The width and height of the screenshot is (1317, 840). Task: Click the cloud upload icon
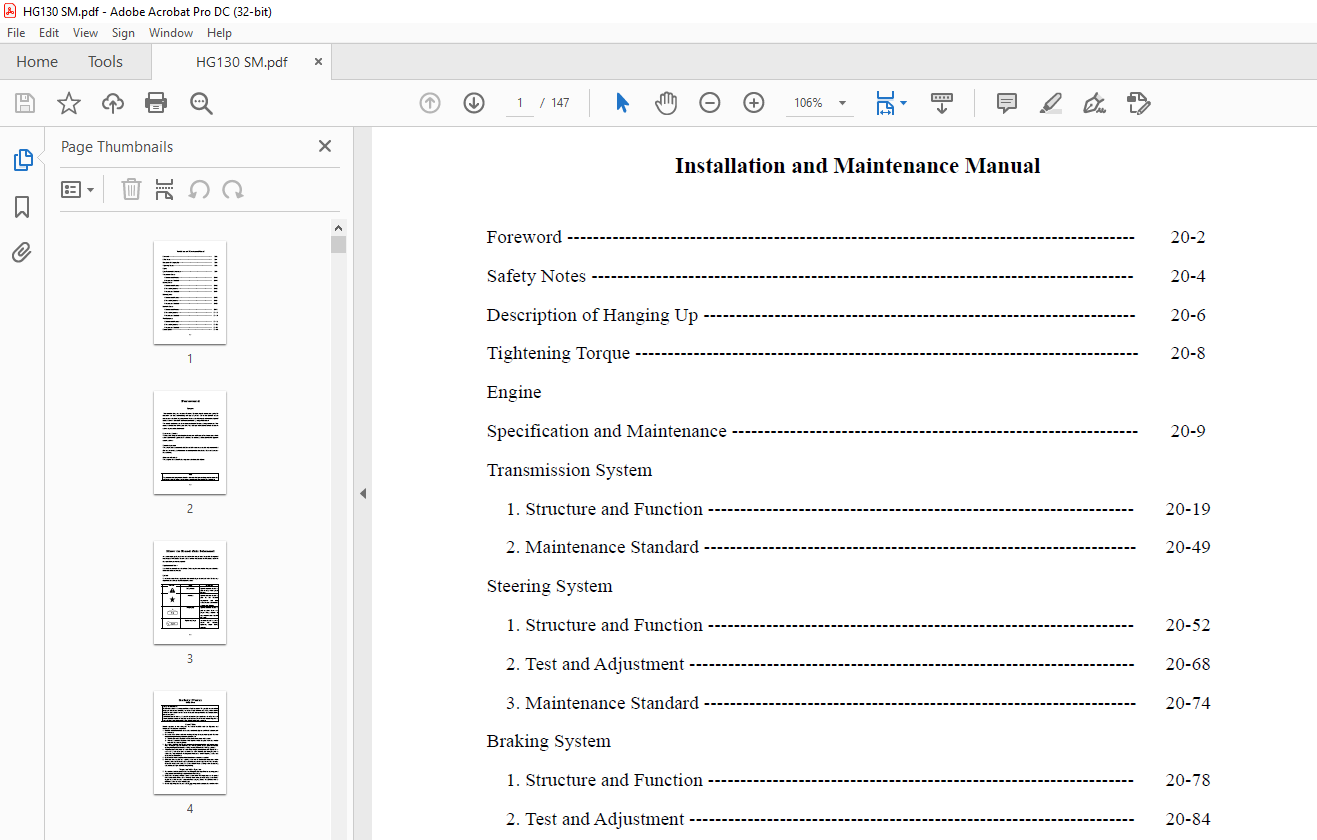[x=113, y=103]
